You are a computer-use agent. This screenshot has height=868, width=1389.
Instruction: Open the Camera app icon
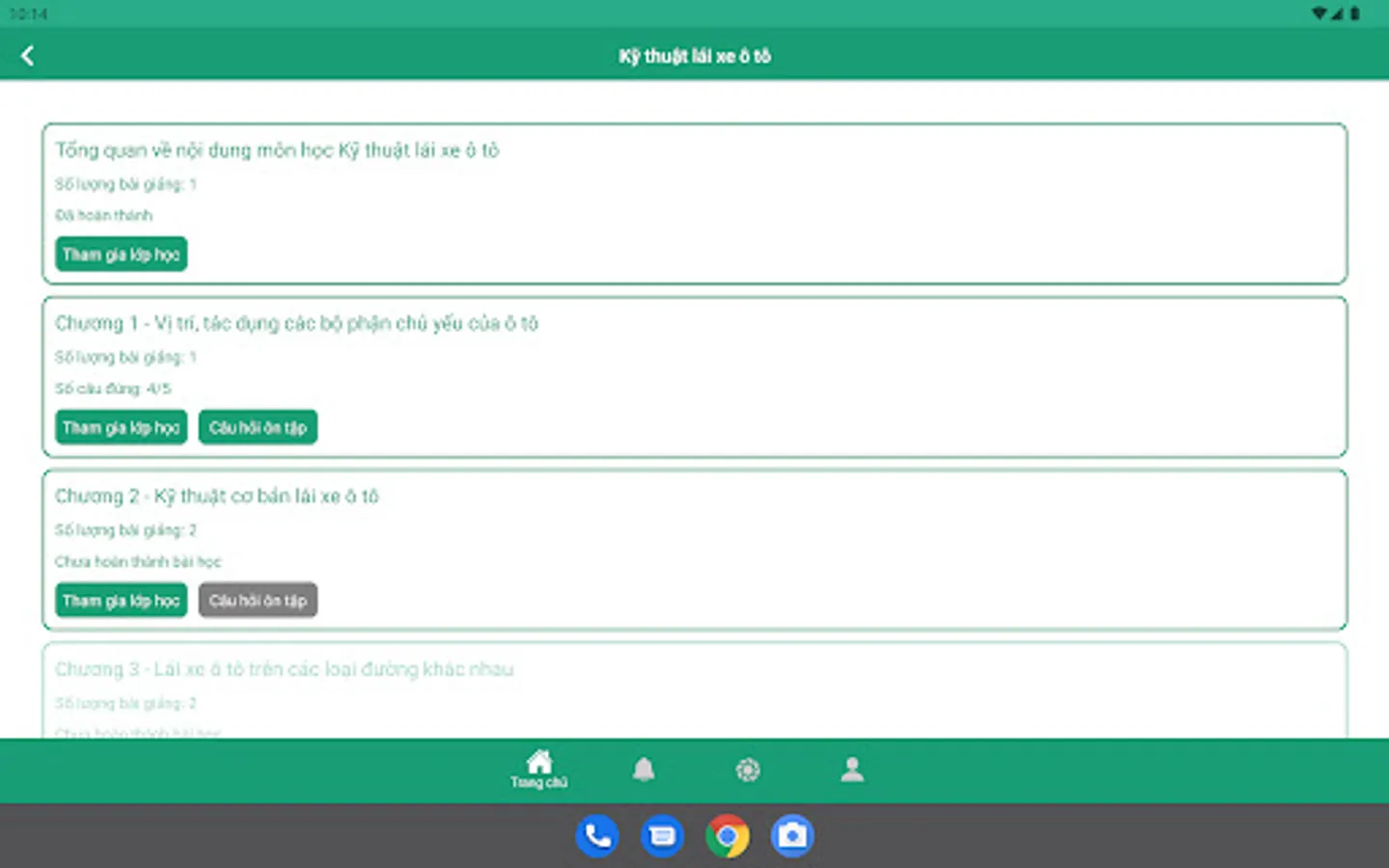click(791, 835)
